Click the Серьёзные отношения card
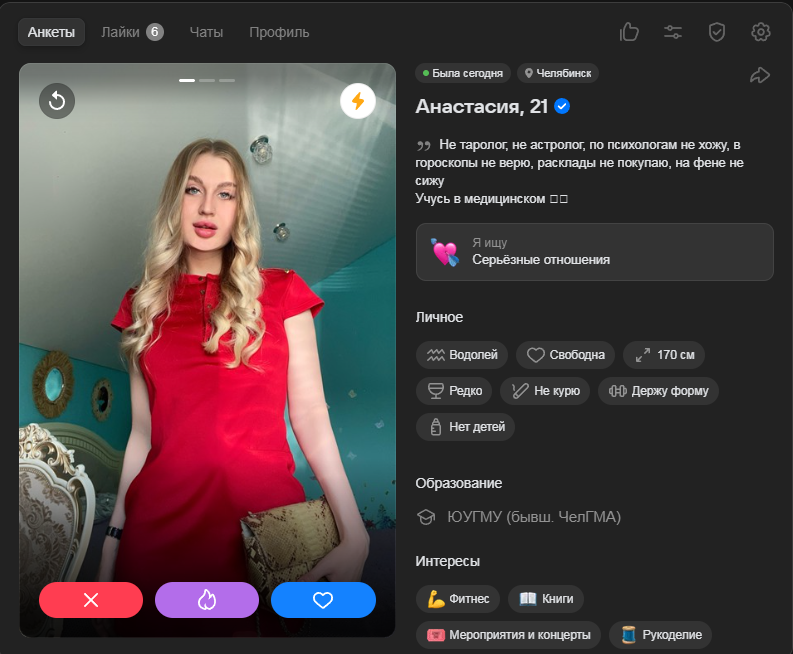 [594, 252]
